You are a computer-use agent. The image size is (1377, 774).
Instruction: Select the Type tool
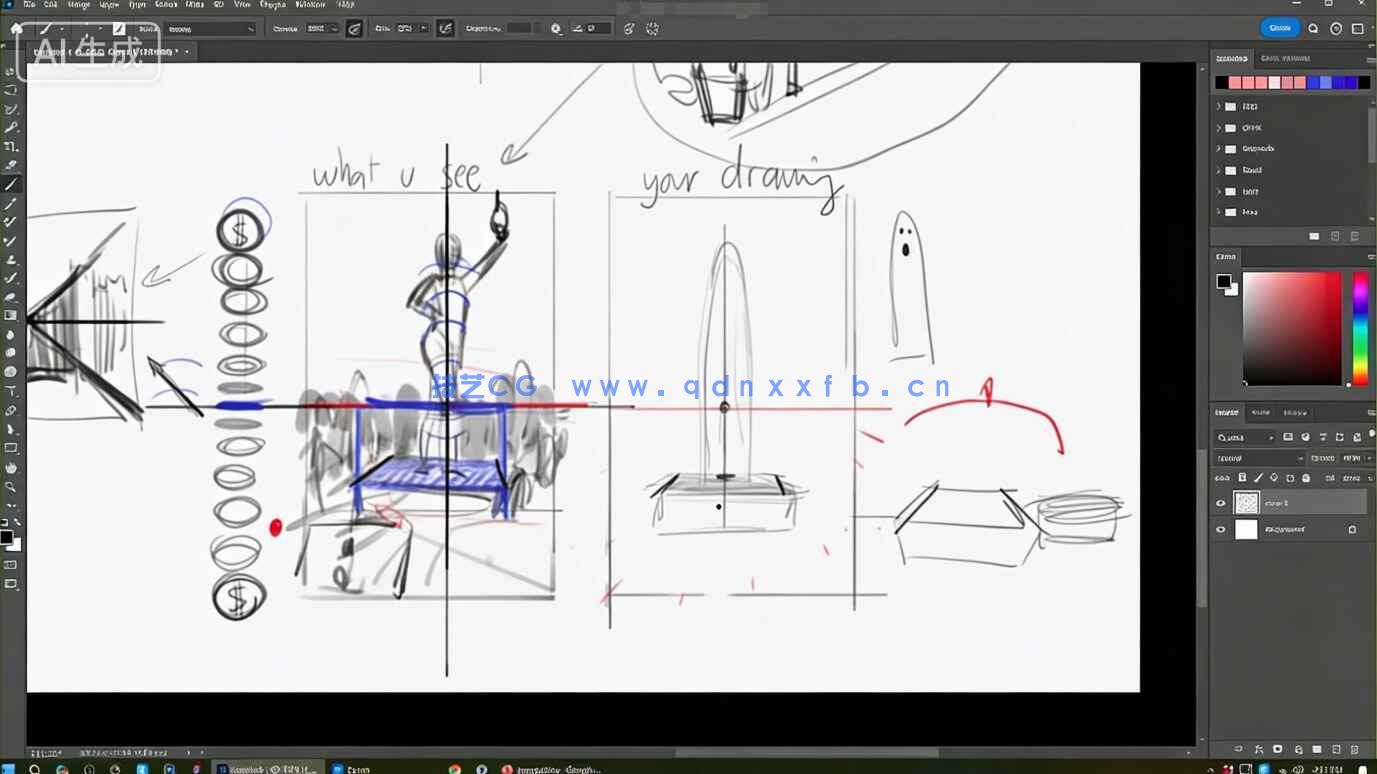[x=11, y=391]
